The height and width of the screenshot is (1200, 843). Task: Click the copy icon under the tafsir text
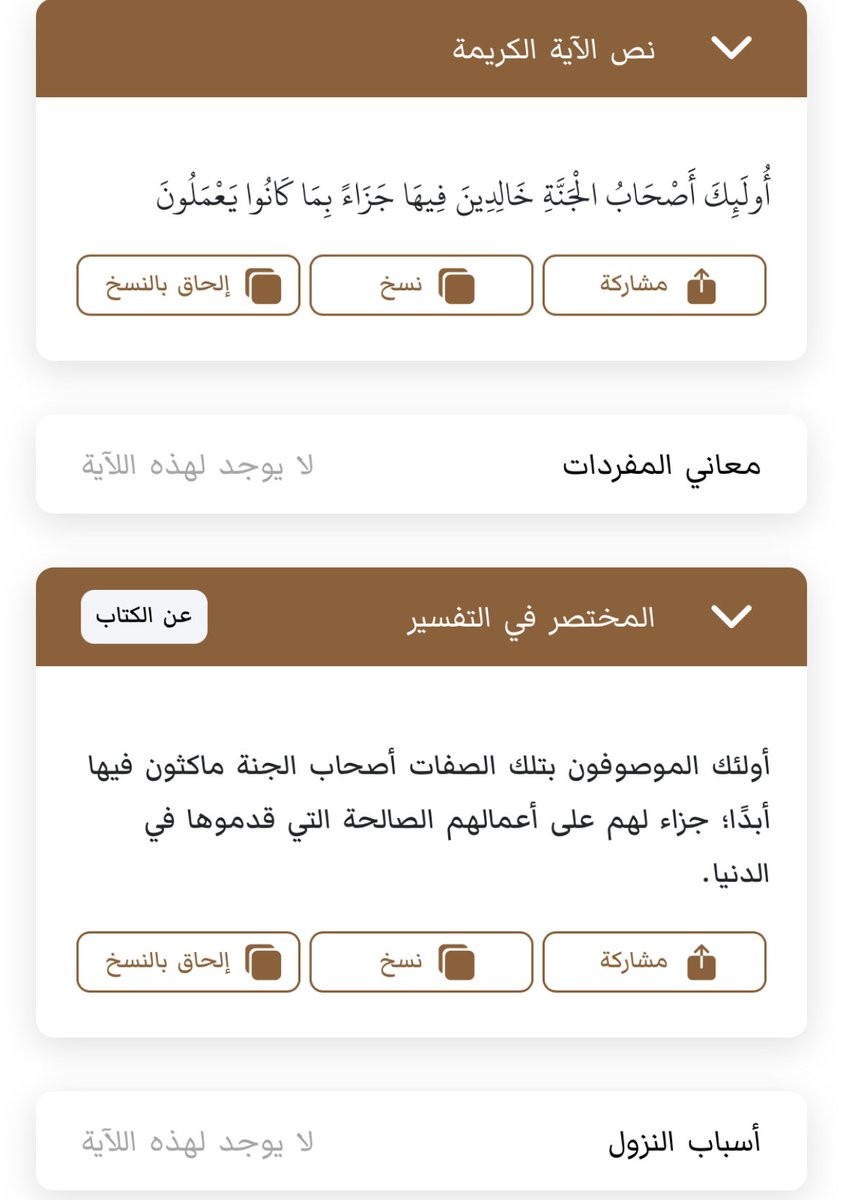(456, 962)
